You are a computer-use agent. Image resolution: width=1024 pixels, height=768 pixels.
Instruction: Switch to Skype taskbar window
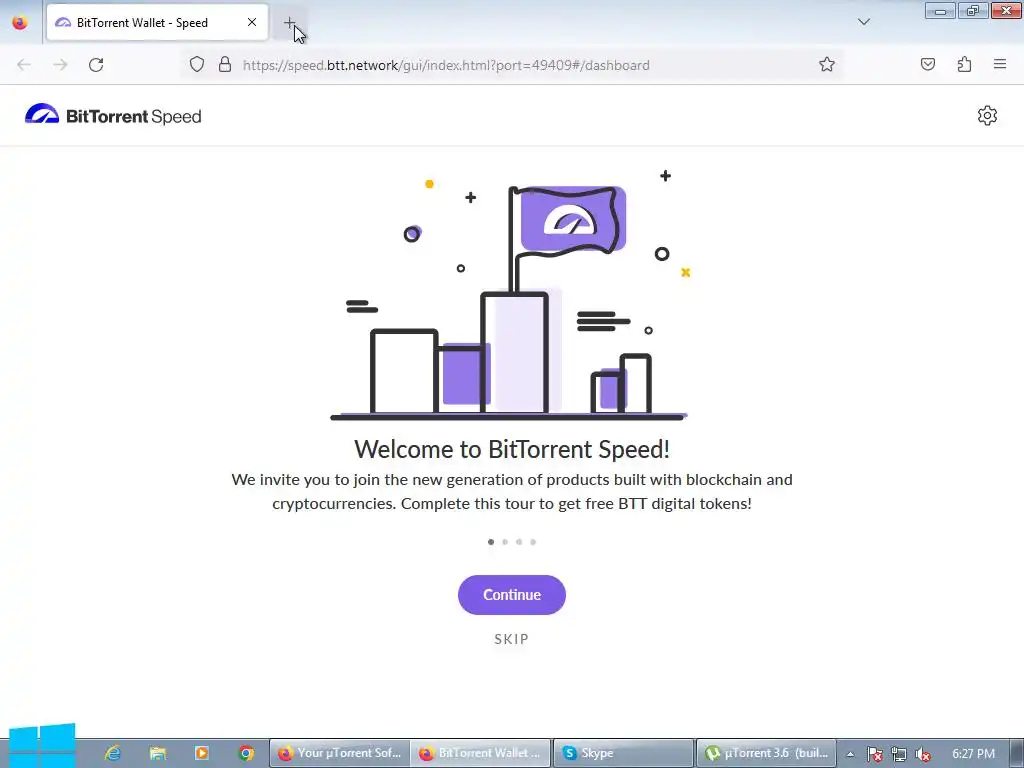pos(624,753)
